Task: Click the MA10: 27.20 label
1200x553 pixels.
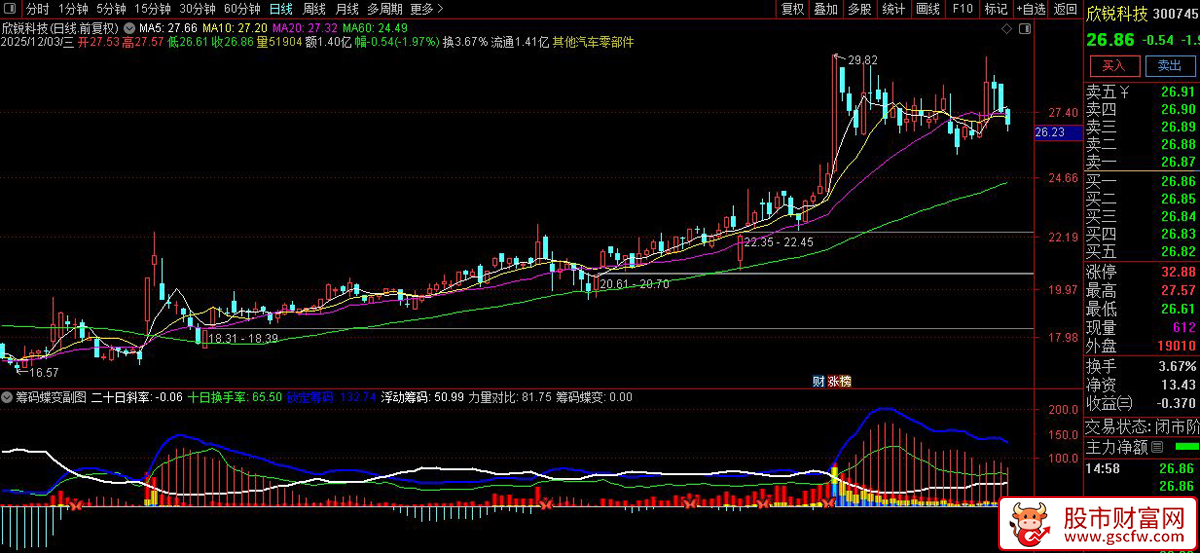Action: [233, 28]
